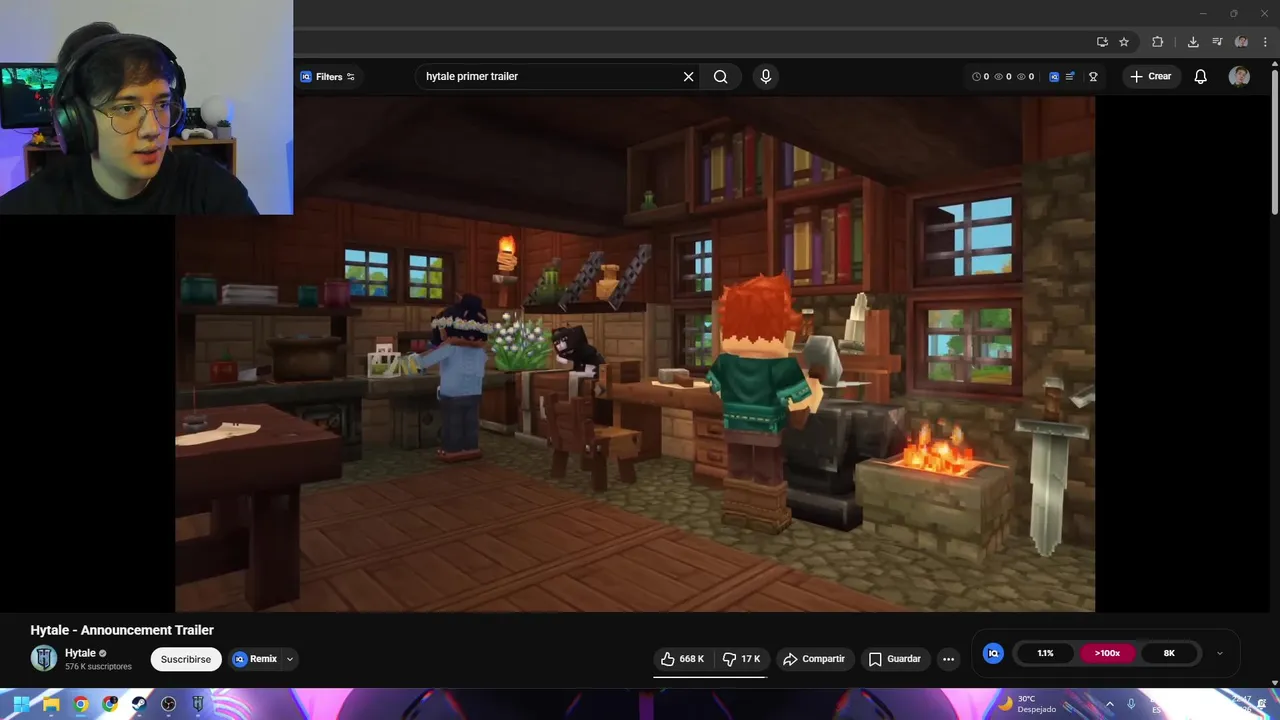Click the 576 K suscriptores text
Viewport: 1280px width, 720px height.
(x=98, y=667)
